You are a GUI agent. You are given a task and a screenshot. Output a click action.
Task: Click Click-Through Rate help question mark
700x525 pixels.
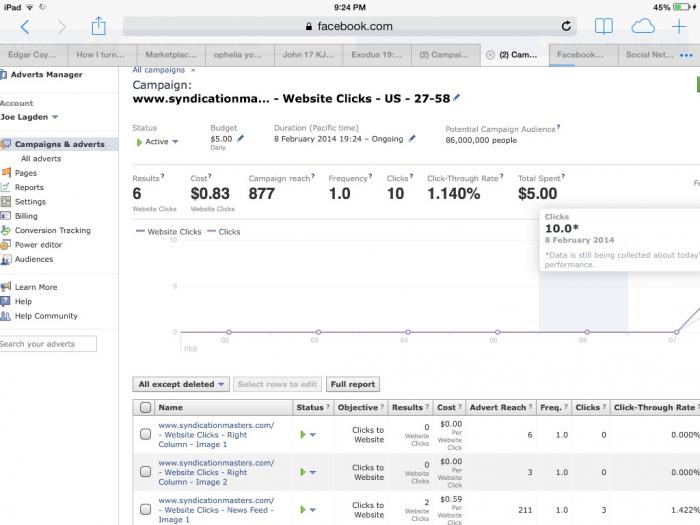(501, 176)
